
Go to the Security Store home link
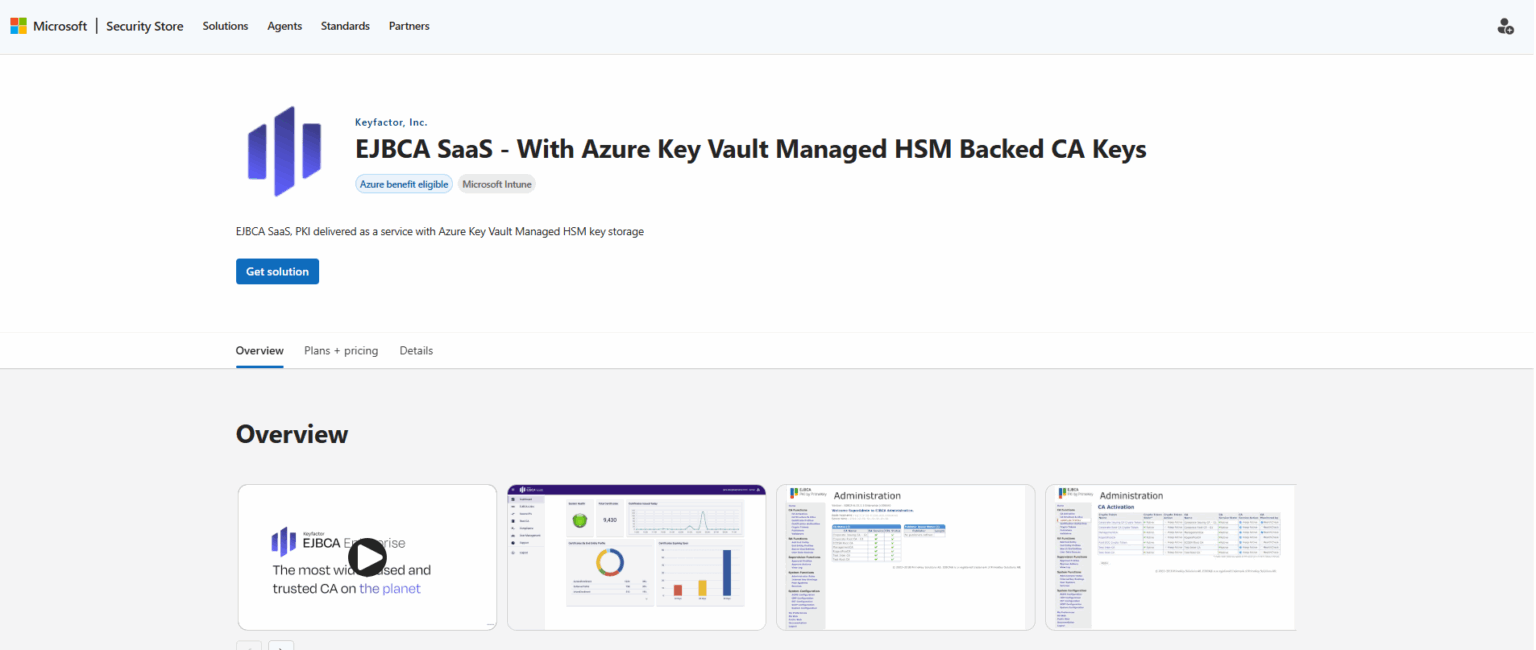(x=144, y=26)
